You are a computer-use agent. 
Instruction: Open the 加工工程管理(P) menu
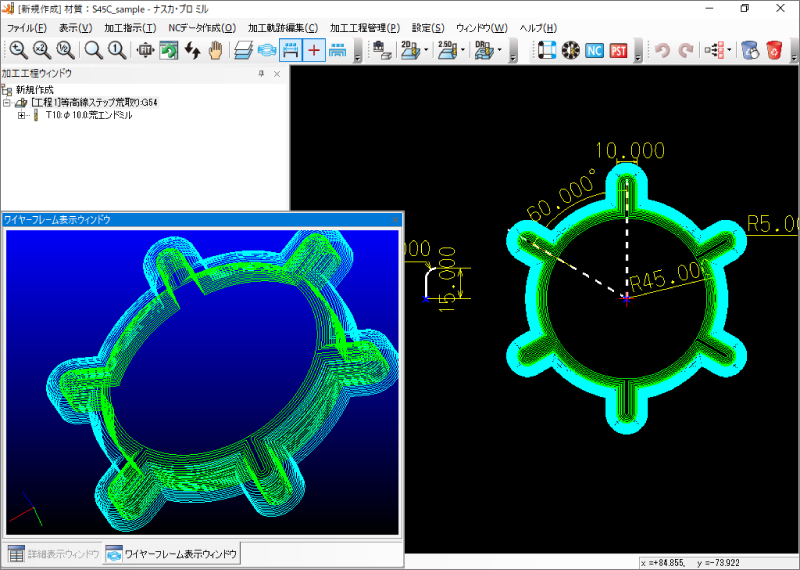coord(364,28)
